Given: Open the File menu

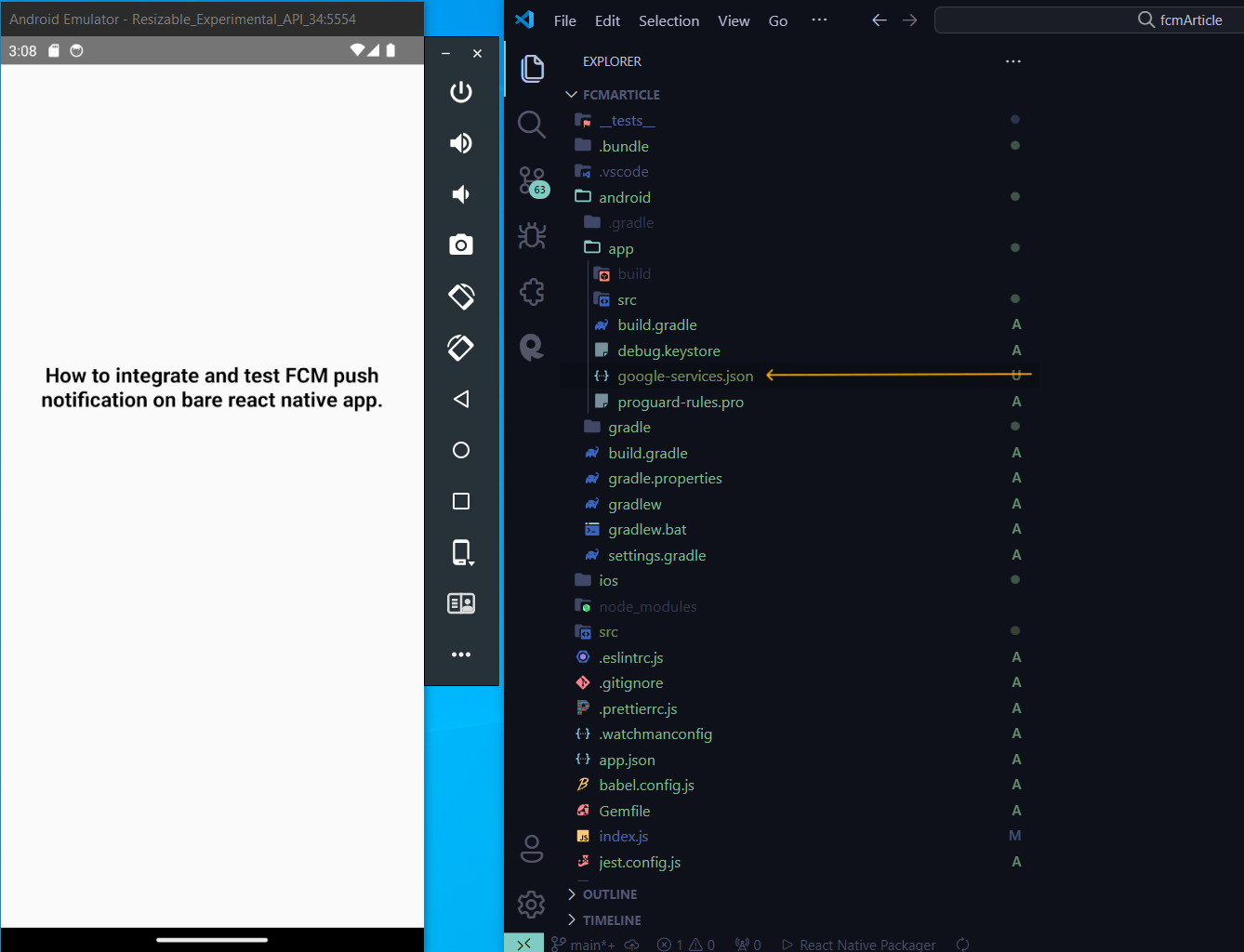Looking at the screenshot, I should 565,20.
